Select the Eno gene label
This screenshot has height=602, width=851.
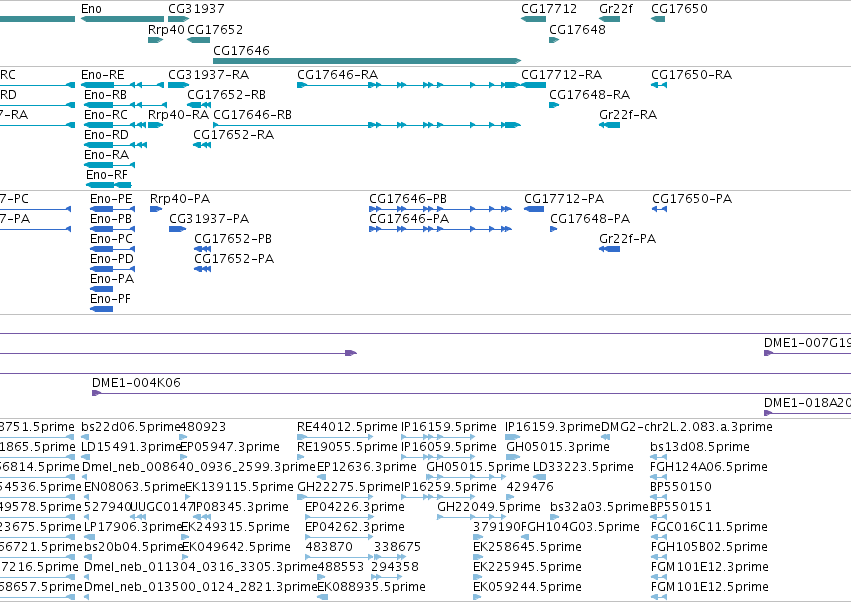click(x=91, y=9)
